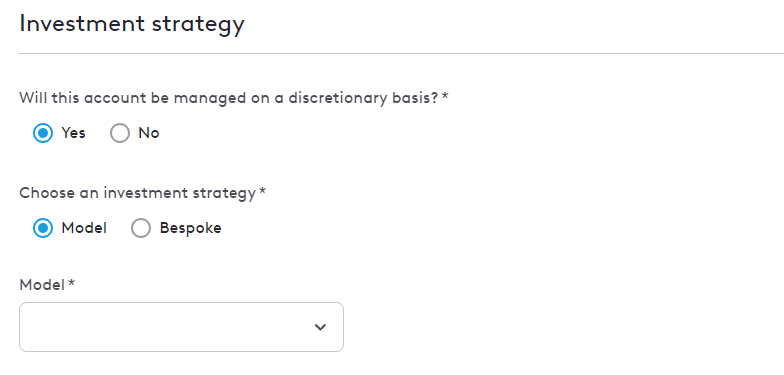
Task: Choose No for discretionary management
Action: pyautogui.click(x=120, y=133)
